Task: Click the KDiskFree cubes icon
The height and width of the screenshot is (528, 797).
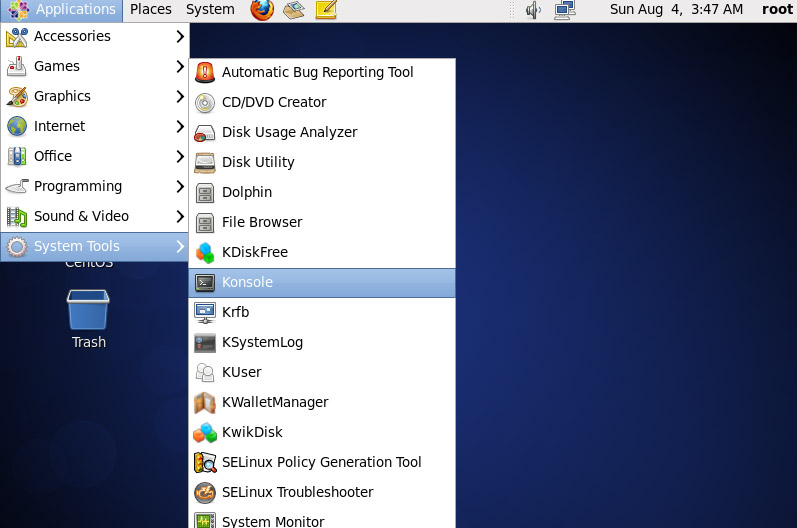Action: (205, 253)
